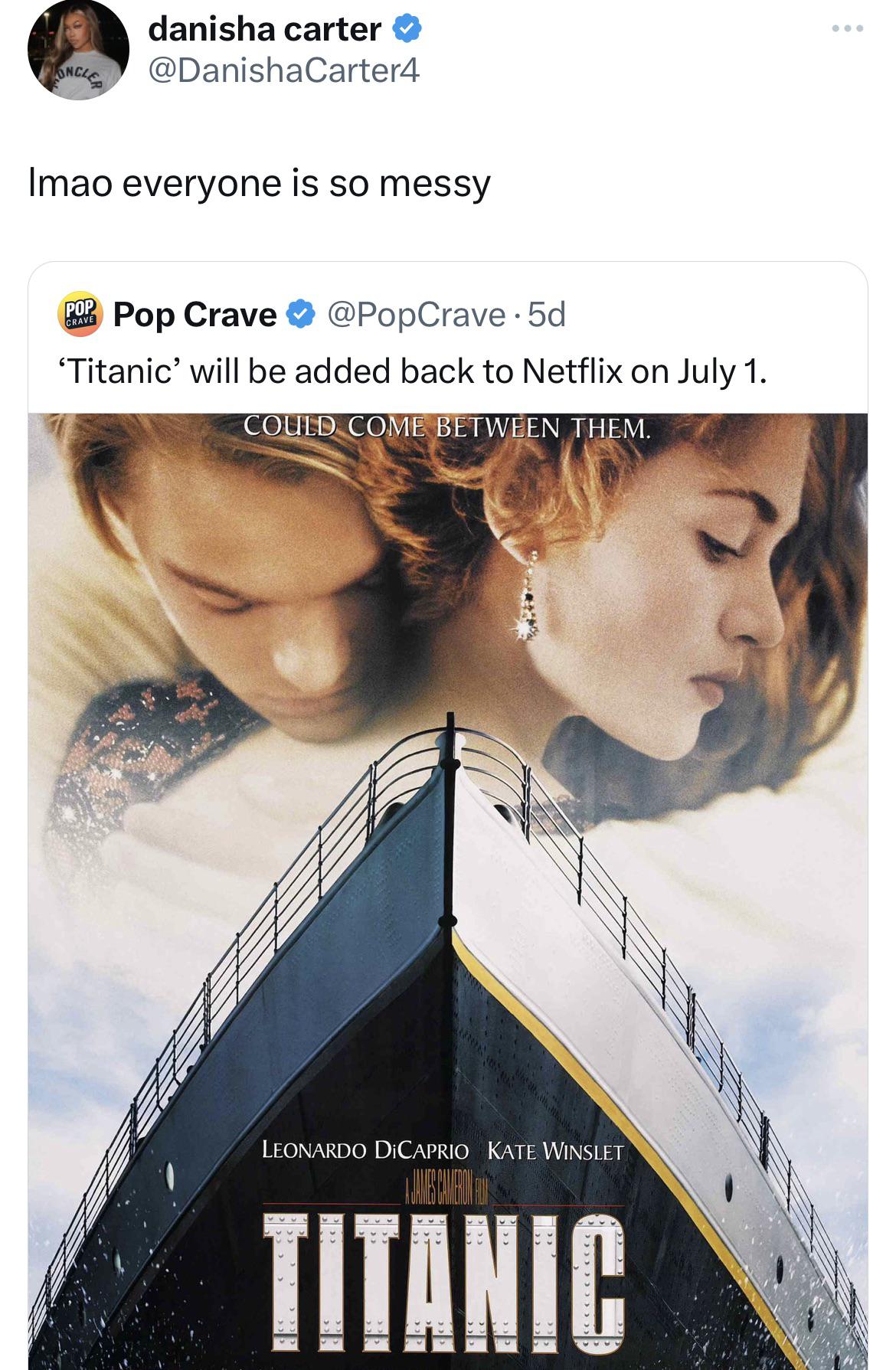Viewport: 896px width, 1370px height.
Task: Click Pop Crave's blue verified checkmark
Action: click(x=301, y=314)
